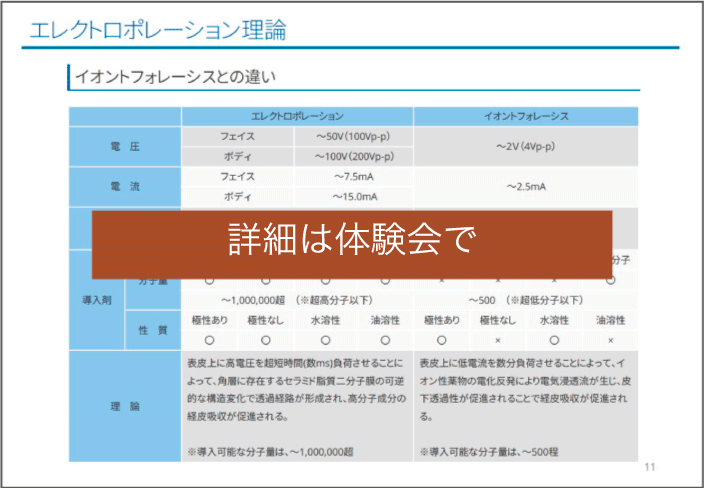Click the '詳細は体験会で' red banner
The image size is (704, 488).
(x=351, y=244)
